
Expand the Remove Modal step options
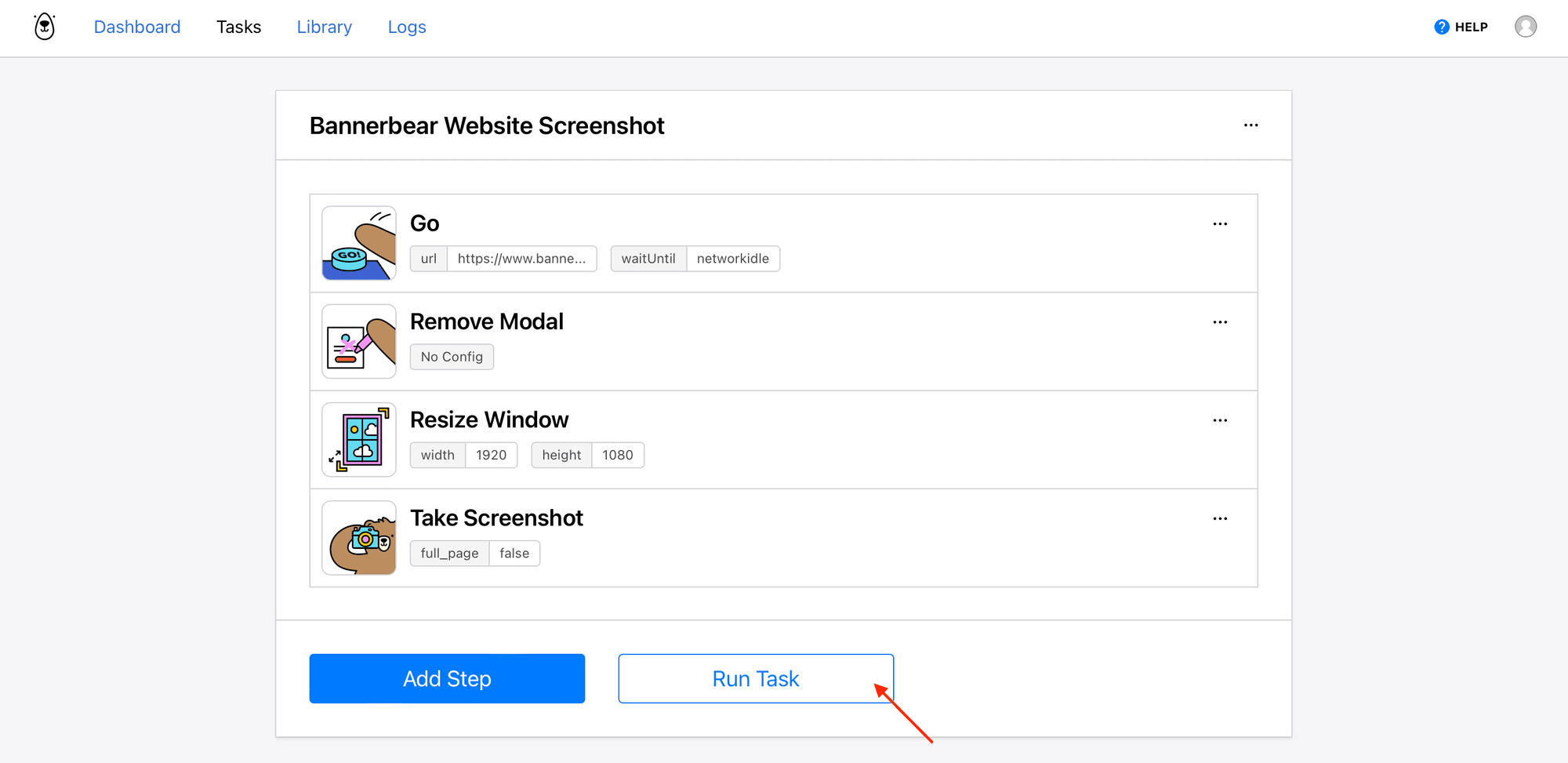point(1220,322)
